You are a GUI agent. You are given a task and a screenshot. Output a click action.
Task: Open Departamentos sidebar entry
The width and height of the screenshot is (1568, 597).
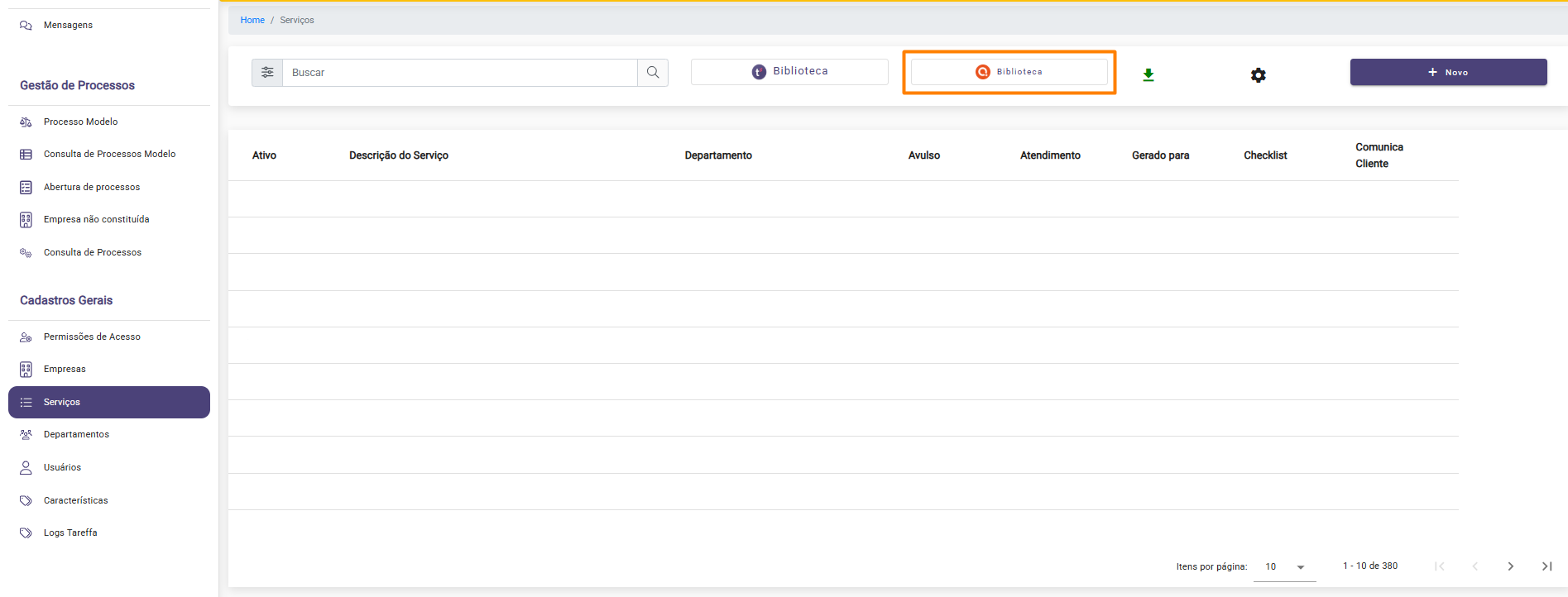pyautogui.click(x=76, y=435)
